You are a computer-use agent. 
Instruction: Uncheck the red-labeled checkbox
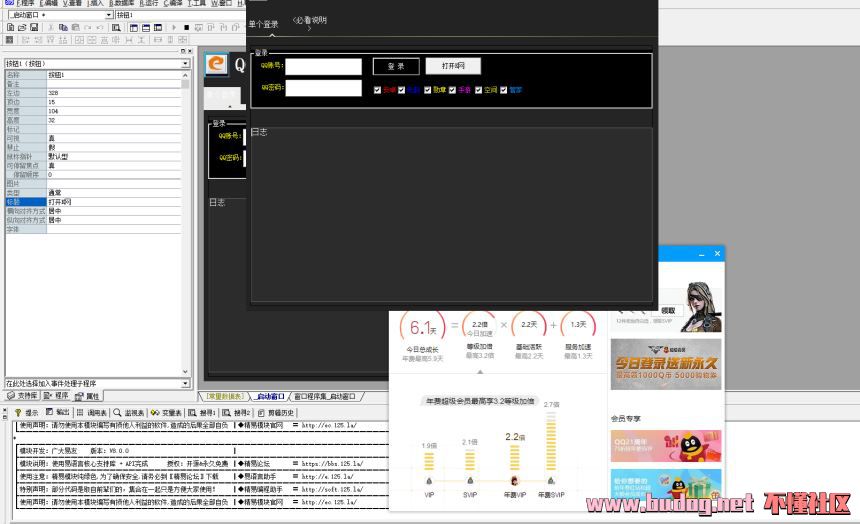(377, 90)
